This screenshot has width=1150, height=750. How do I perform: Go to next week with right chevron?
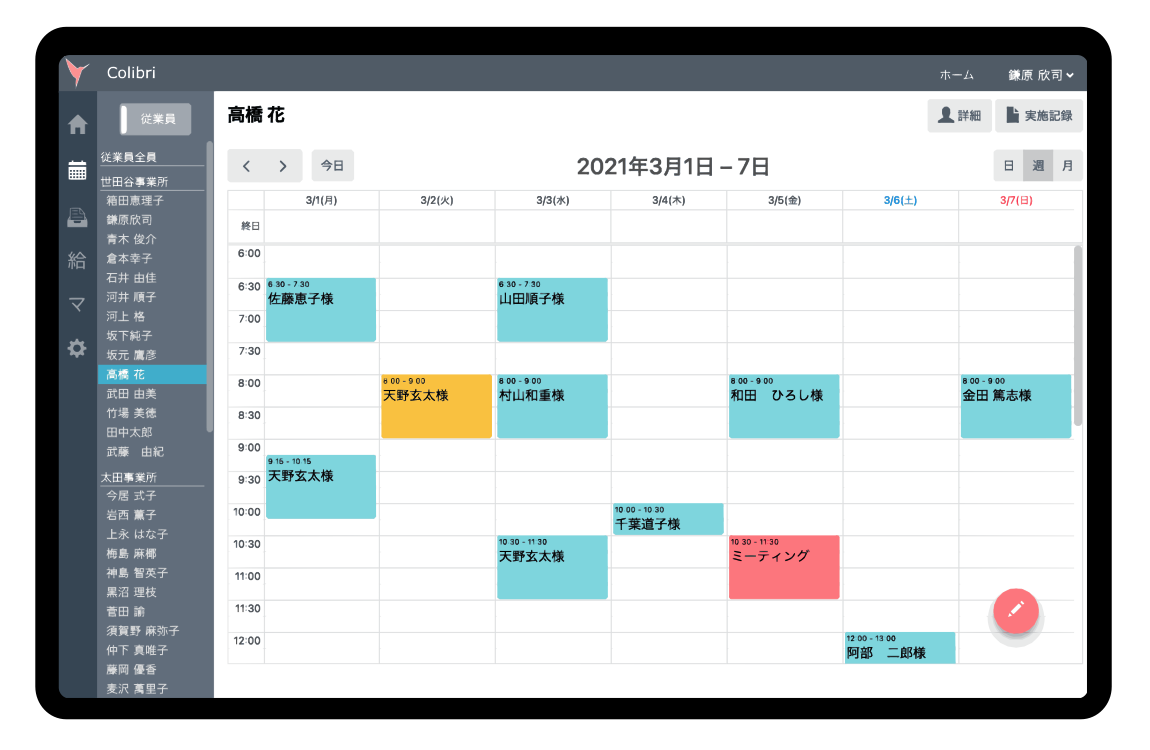(283, 166)
